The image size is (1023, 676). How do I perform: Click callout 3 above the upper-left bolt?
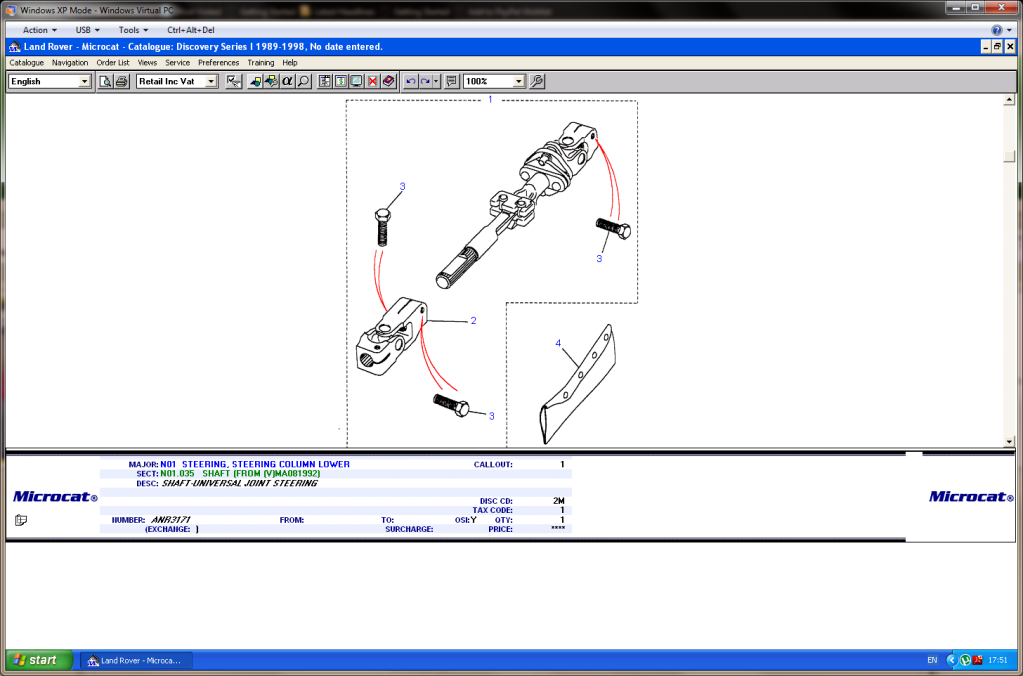tap(403, 187)
